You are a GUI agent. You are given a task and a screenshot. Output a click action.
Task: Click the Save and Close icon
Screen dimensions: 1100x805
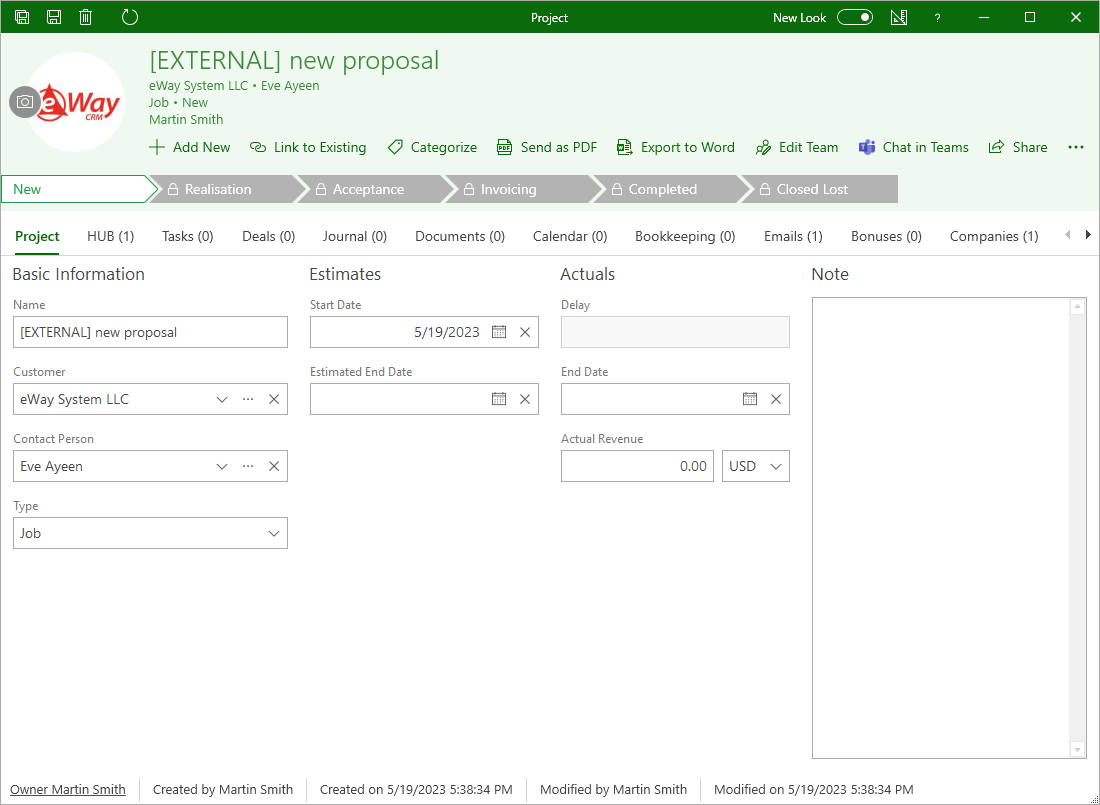pos(22,17)
